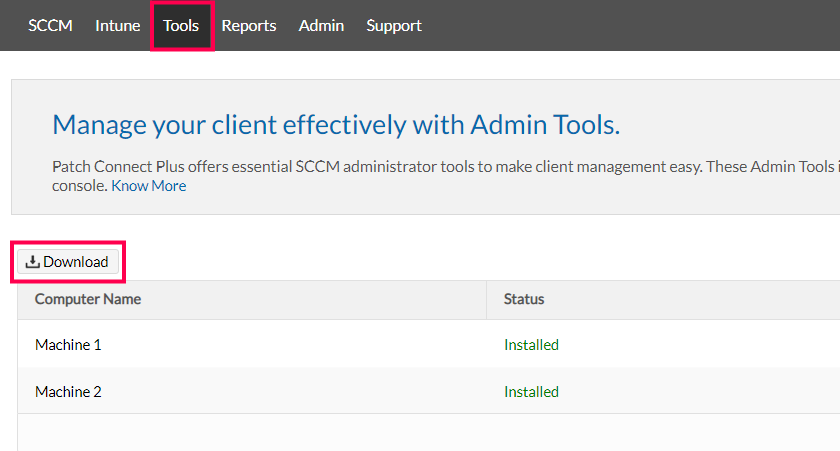Select the highlighted Tools tab

(x=181, y=25)
